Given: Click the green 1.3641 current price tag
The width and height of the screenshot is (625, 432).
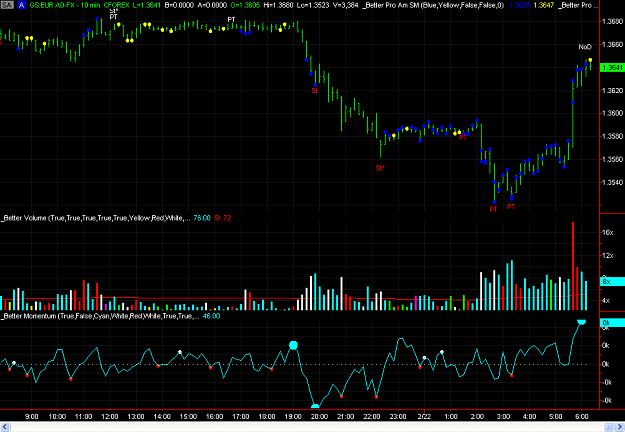Looking at the screenshot, I should pyautogui.click(x=612, y=67).
